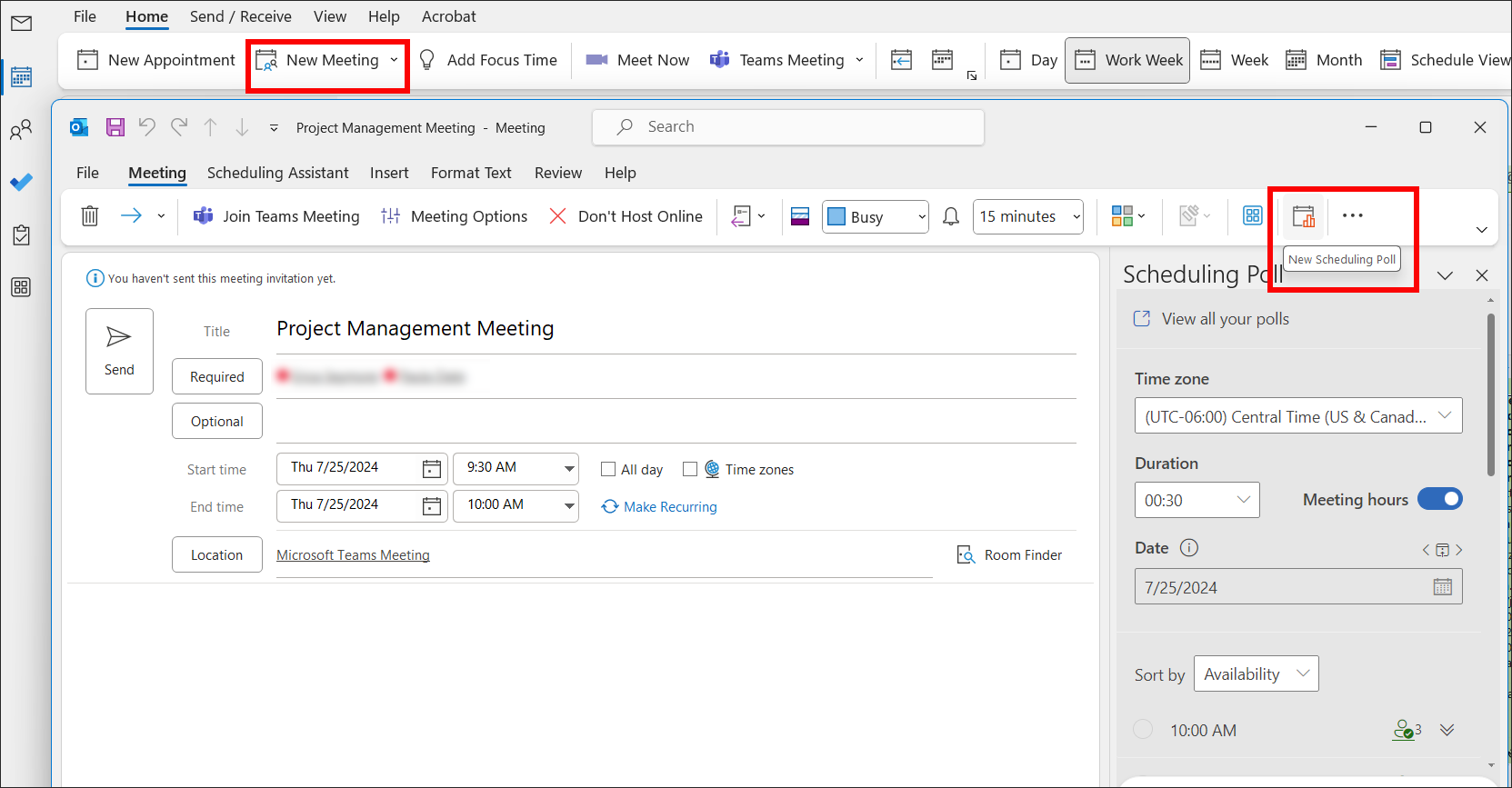Start Meet Now video call
This screenshot has width=1512, height=788.
click(x=638, y=60)
